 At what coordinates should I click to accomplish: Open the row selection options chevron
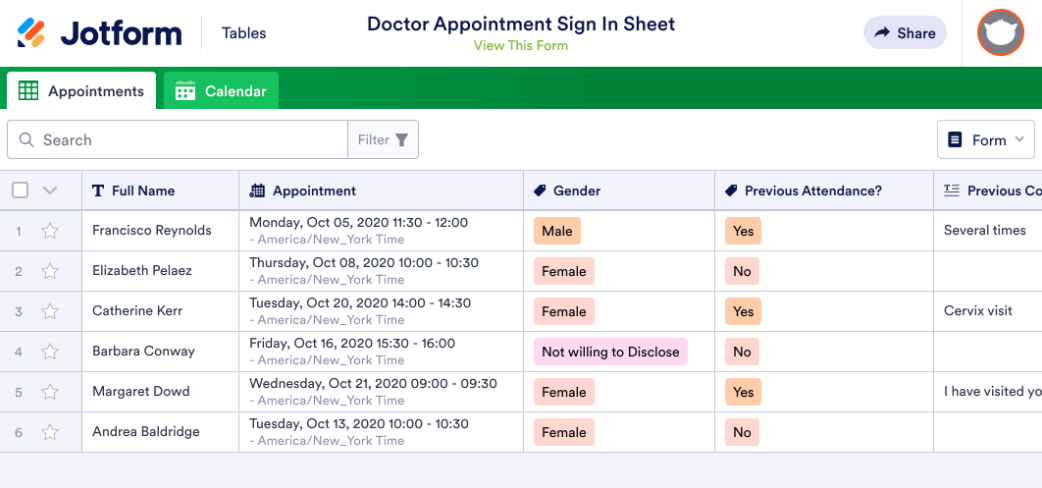[50, 190]
